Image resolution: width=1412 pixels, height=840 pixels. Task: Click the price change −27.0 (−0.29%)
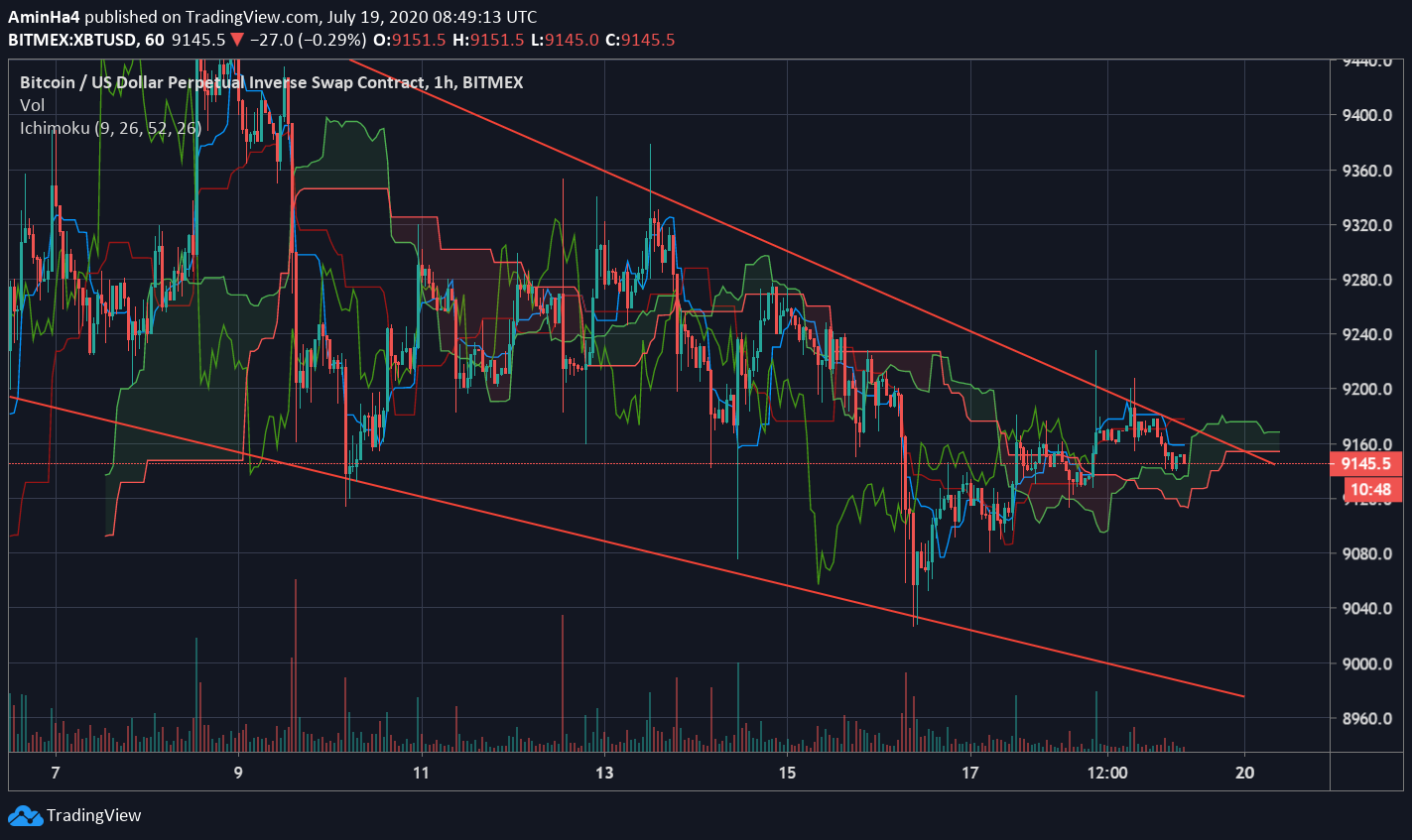tap(310, 40)
